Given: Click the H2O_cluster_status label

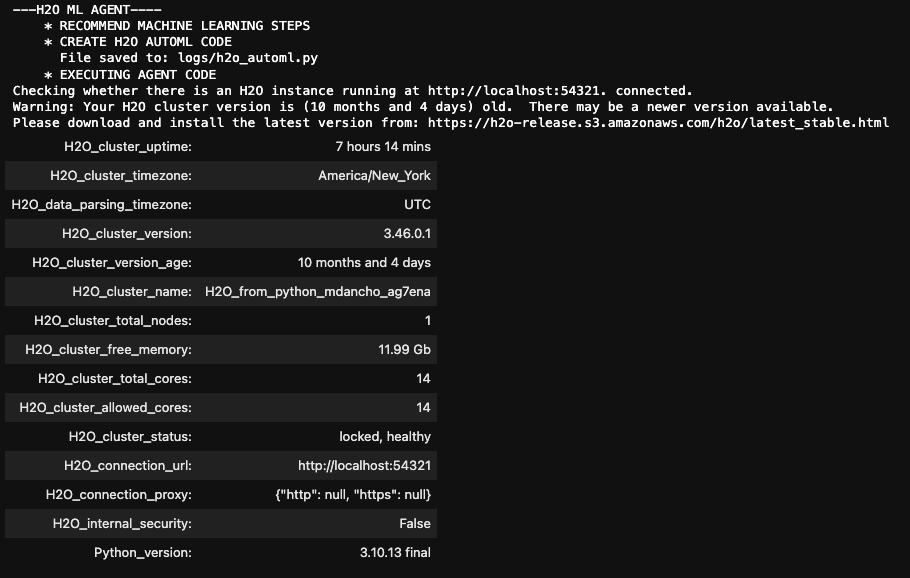Looking at the screenshot, I should (x=130, y=437).
